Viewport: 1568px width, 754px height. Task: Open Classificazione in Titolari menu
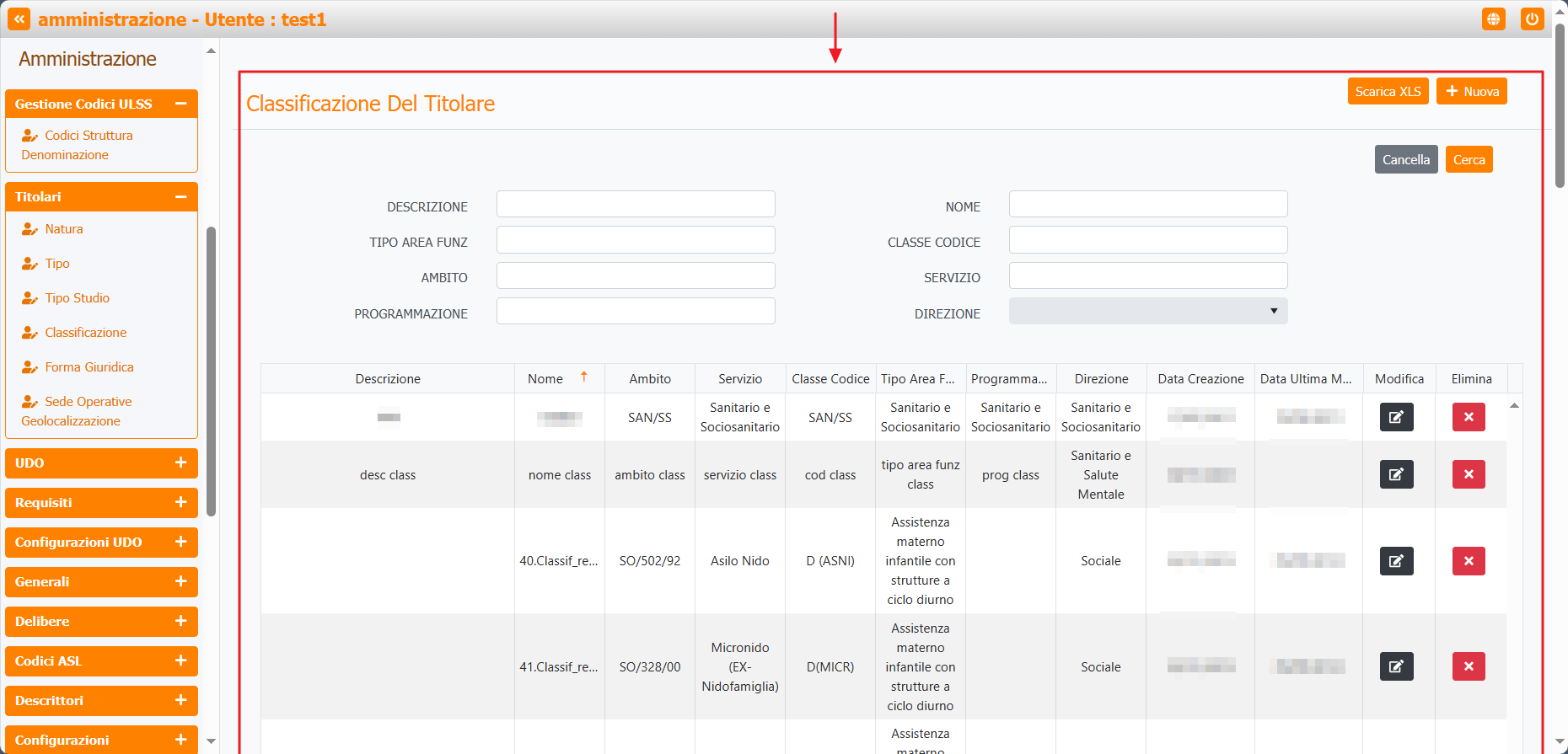(x=85, y=333)
